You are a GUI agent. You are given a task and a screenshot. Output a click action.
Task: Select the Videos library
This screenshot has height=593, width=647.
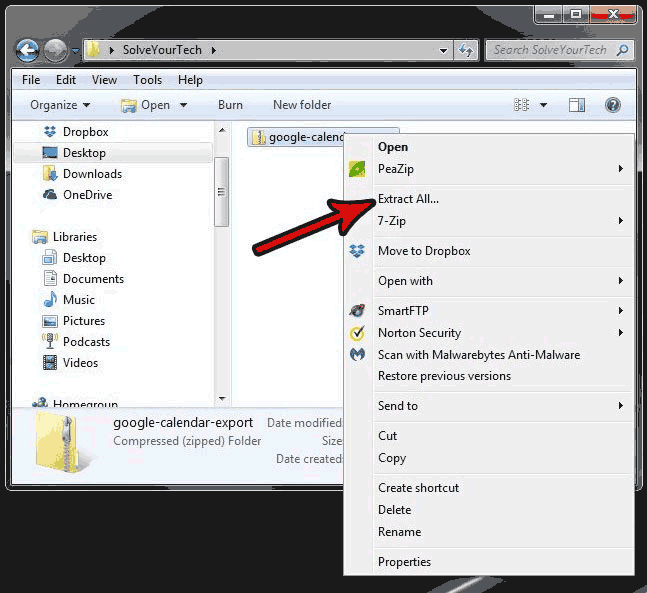[x=80, y=363]
